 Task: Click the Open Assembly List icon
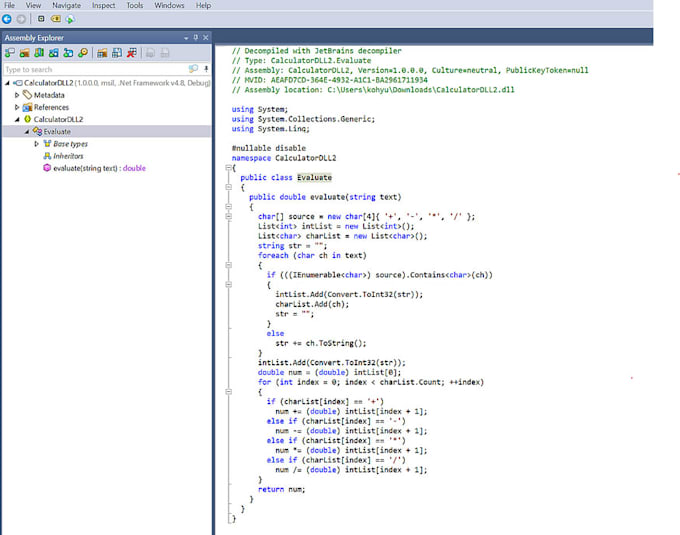pos(102,53)
